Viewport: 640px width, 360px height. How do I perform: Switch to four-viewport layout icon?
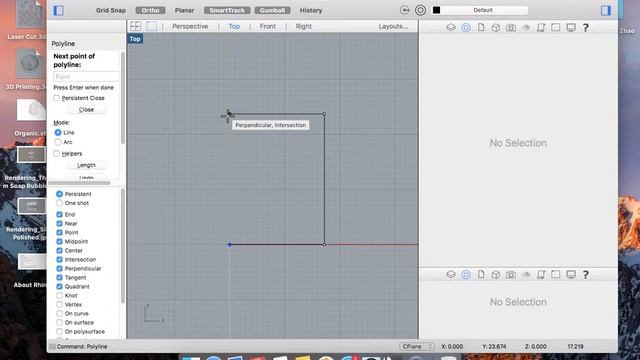pyautogui.click(x=135, y=26)
